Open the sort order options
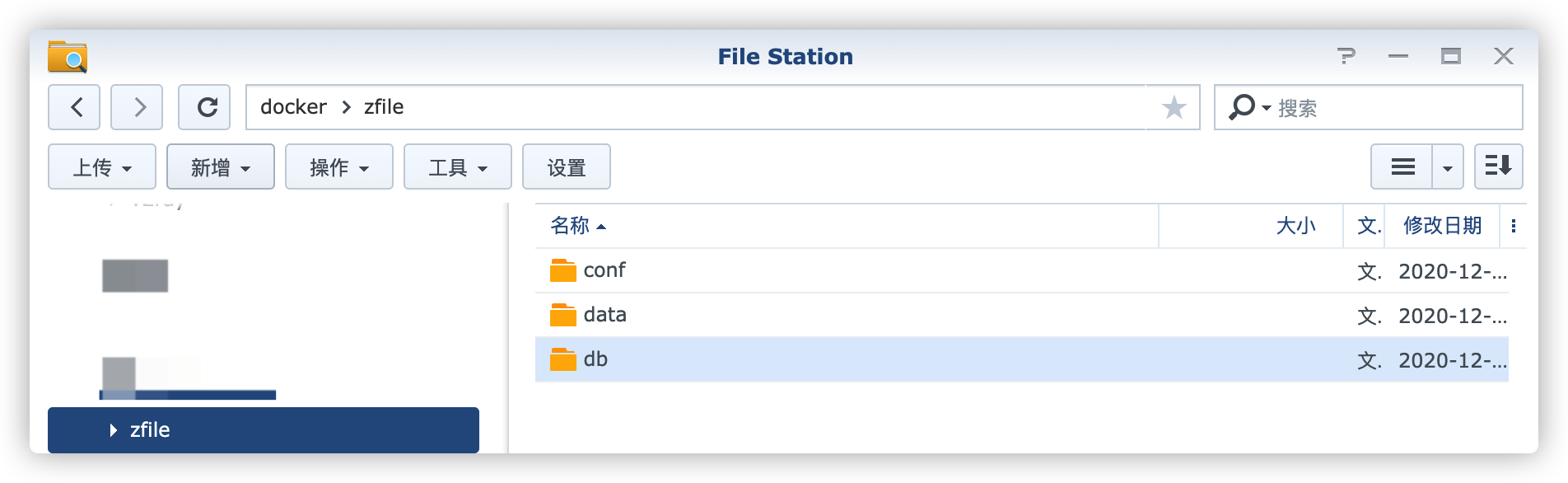This screenshot has height=483, width=1568. 1498,167
